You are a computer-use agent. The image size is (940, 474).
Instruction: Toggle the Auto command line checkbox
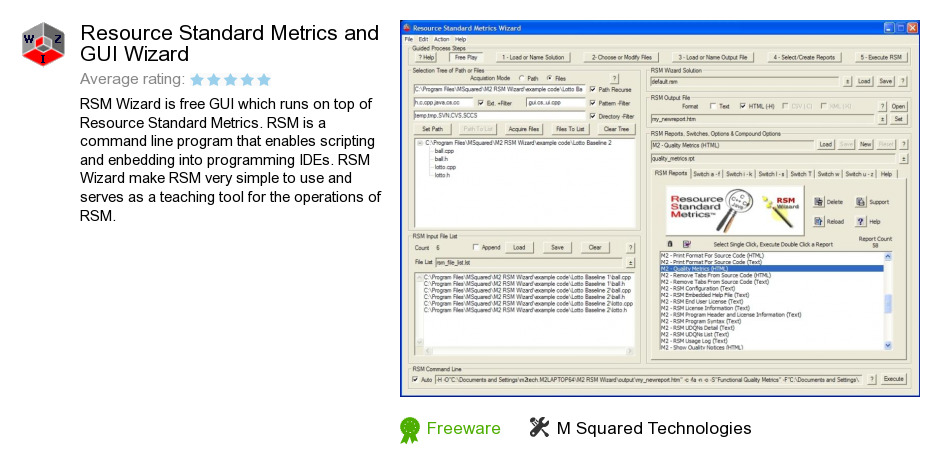(x=415, y=379)
